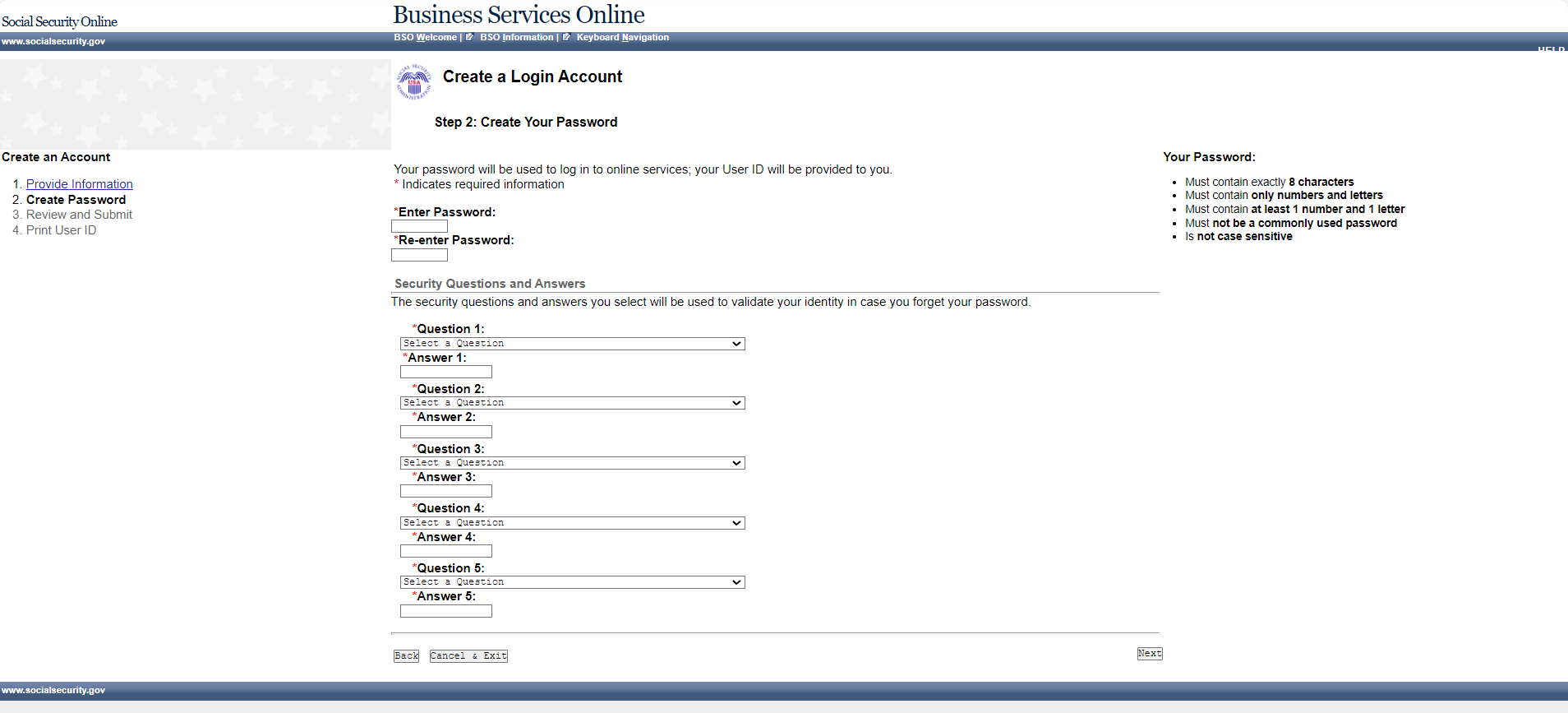Click the Re-enter Password field
Image resolution: width=1568 pixels, height=713 pixels.
[x=419, y=255]
